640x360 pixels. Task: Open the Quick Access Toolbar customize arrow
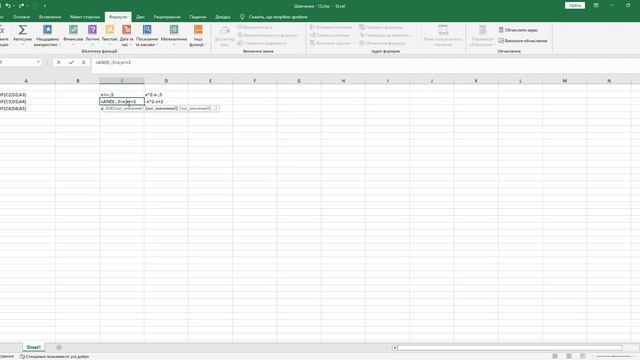44,6
